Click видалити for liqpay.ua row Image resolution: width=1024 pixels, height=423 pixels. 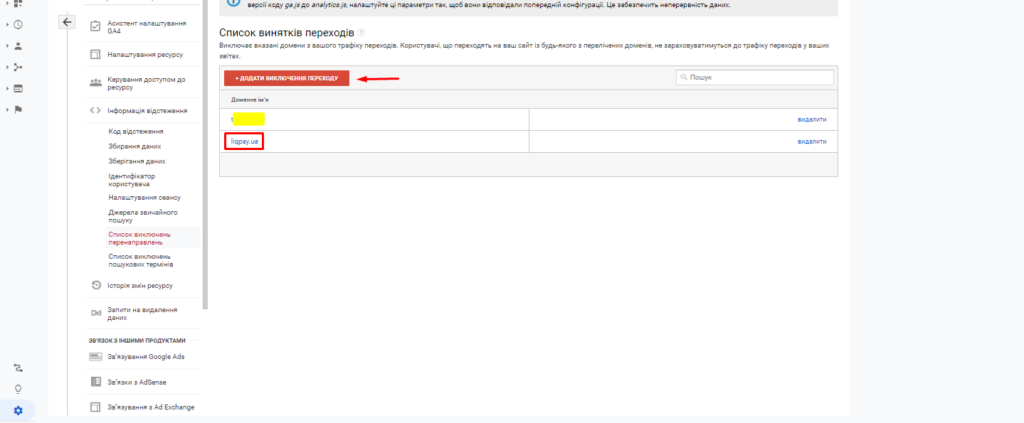pos(812,141)
